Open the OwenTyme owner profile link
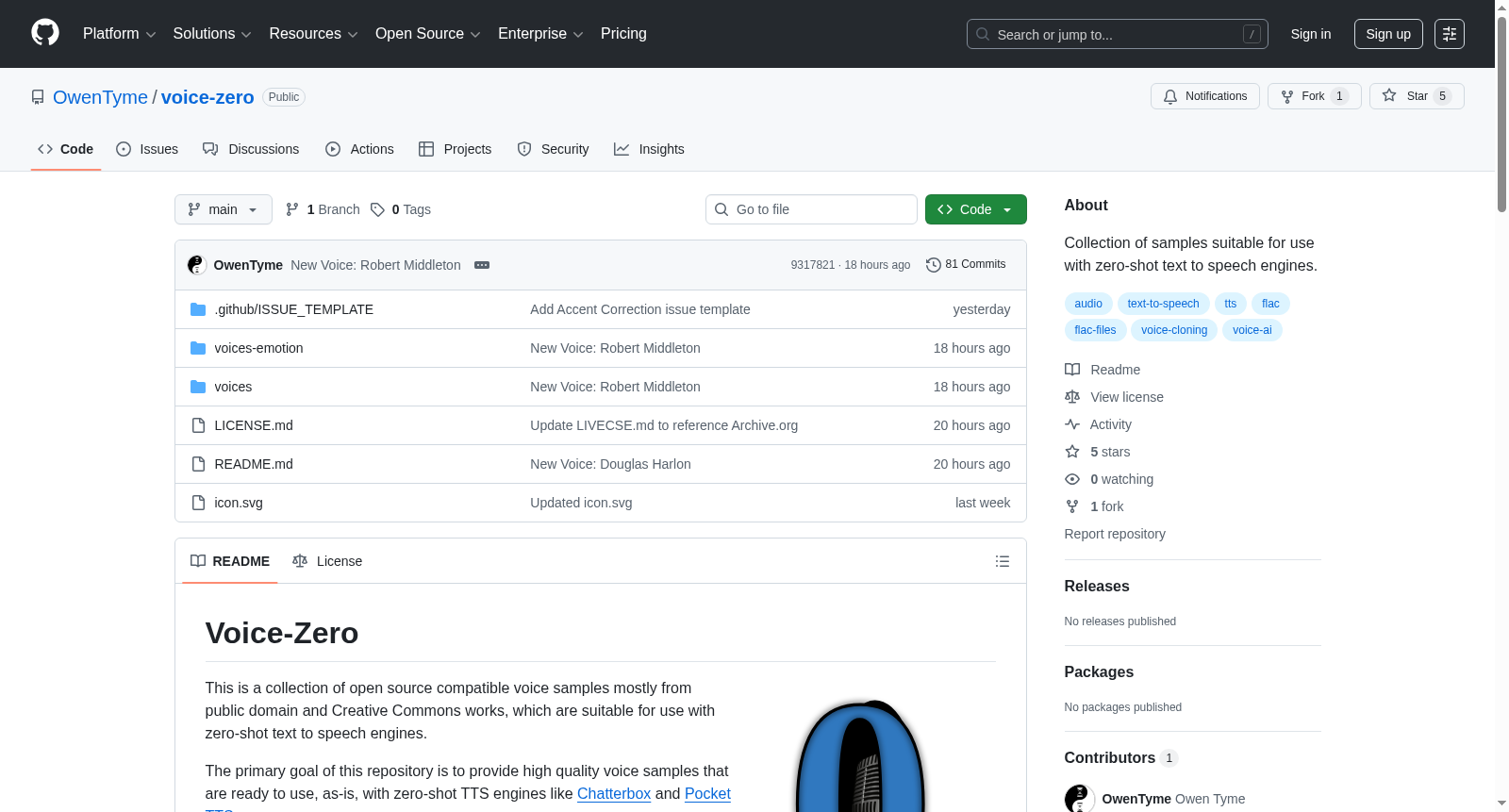Screen dimensions: 1509x812 pyautogui.click(x=100, y=97)
